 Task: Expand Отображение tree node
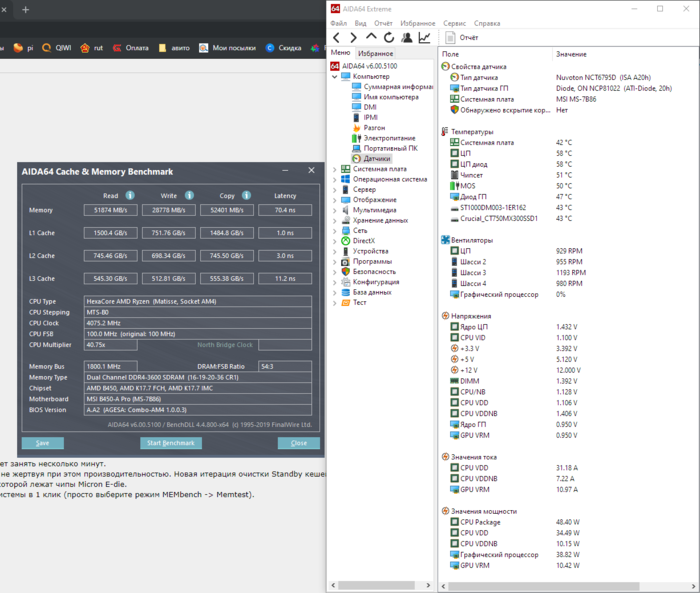pos(334,200)
